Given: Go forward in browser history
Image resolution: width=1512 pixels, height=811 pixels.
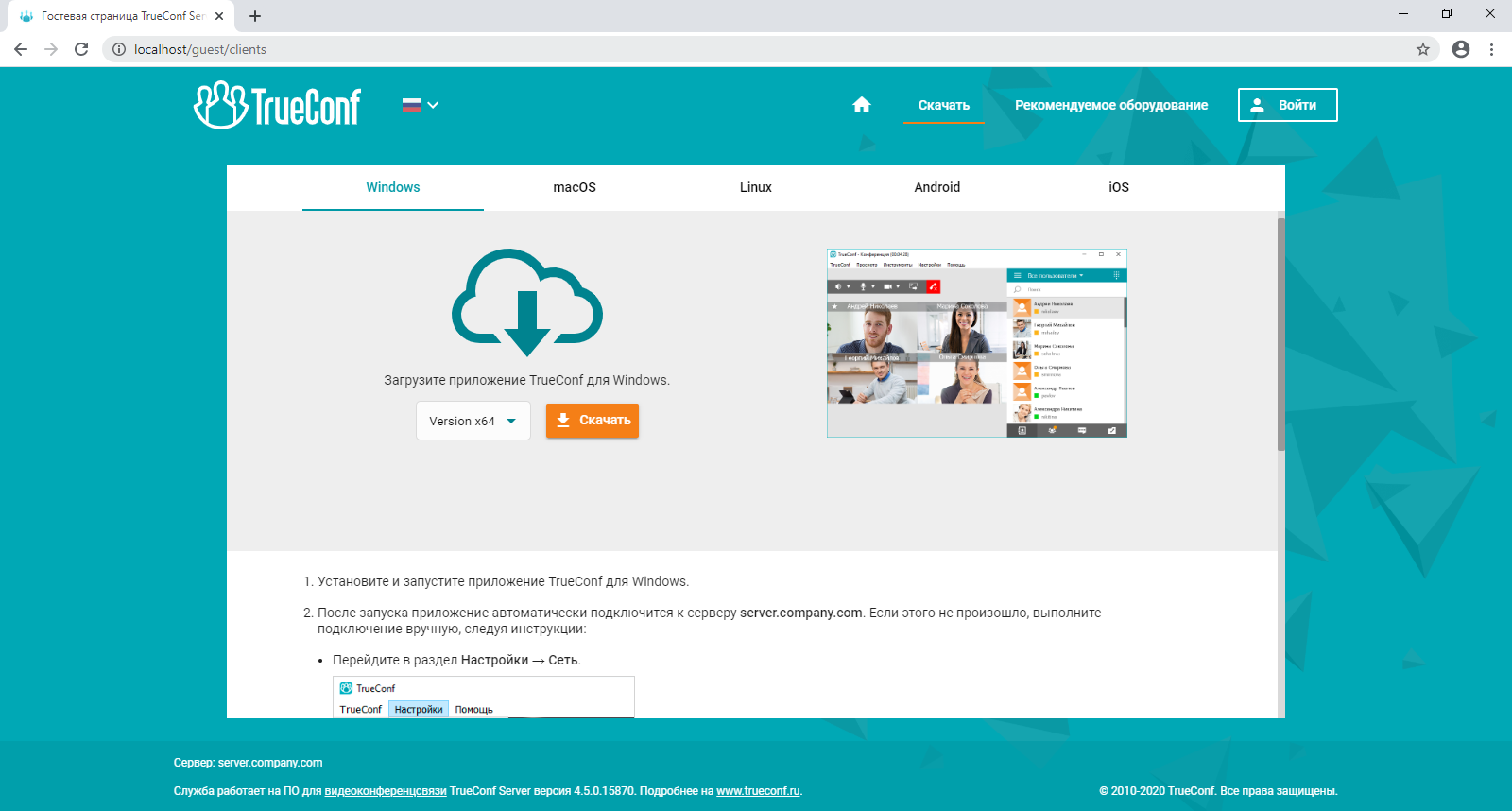Looking at the screenshot, I should [51, 49].
